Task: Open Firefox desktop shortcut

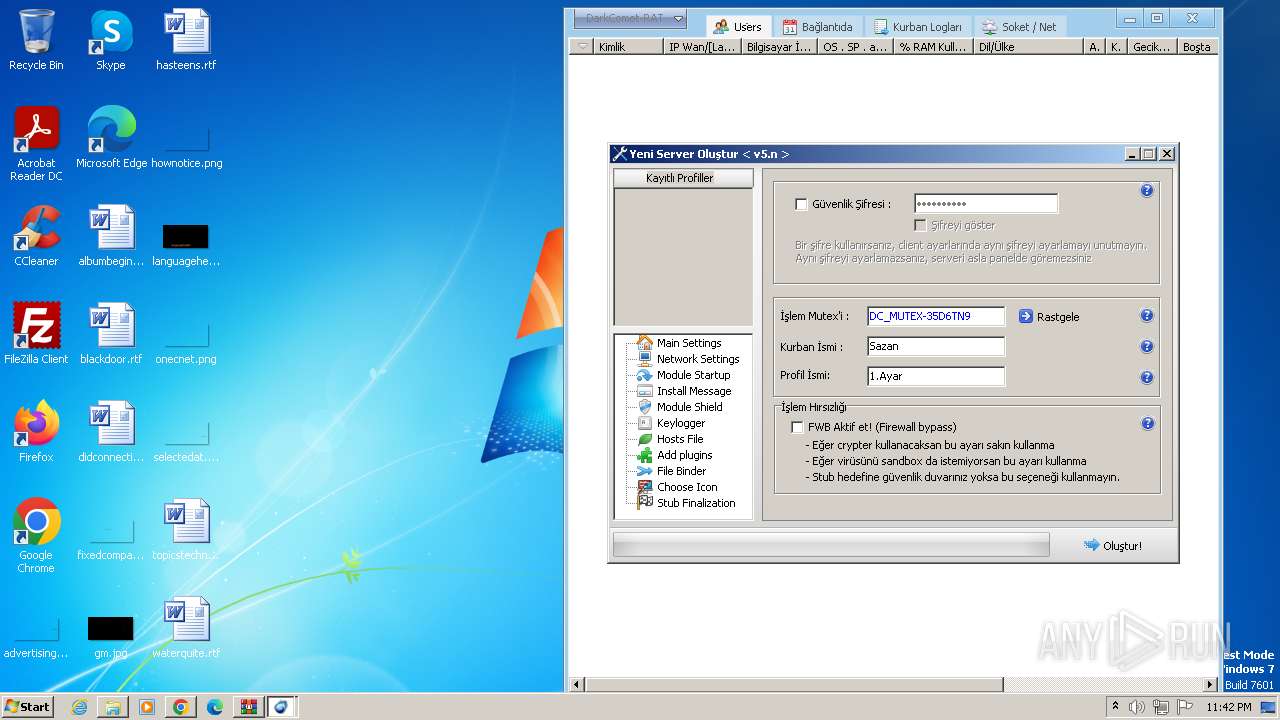Action: (x=36, y=432)
